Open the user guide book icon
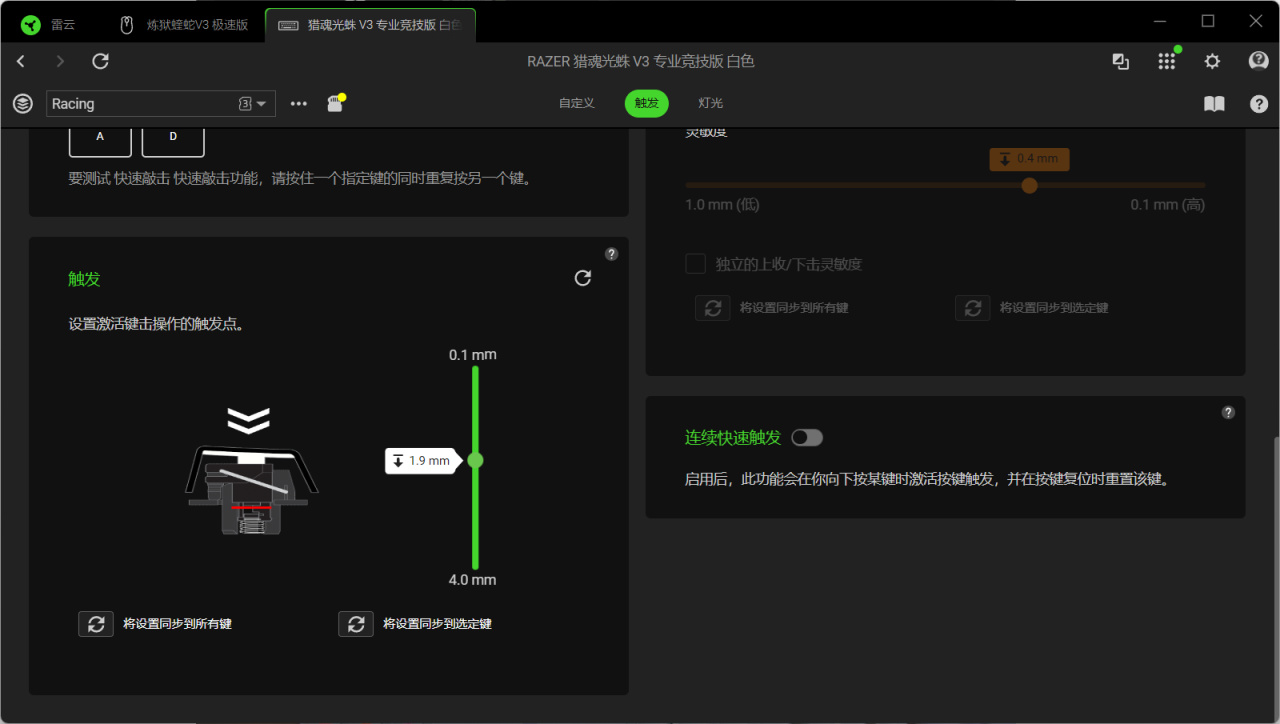 pyautogui.click(x=1214, y=104)
